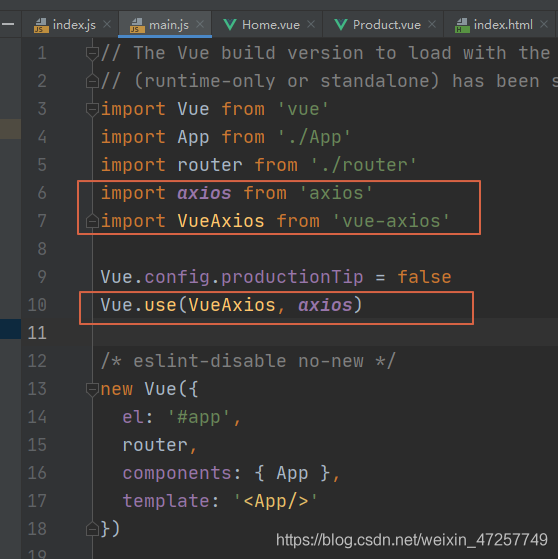558x559 pixels.
Task: Click imports fold end marker at line 7
Action: 92,221
